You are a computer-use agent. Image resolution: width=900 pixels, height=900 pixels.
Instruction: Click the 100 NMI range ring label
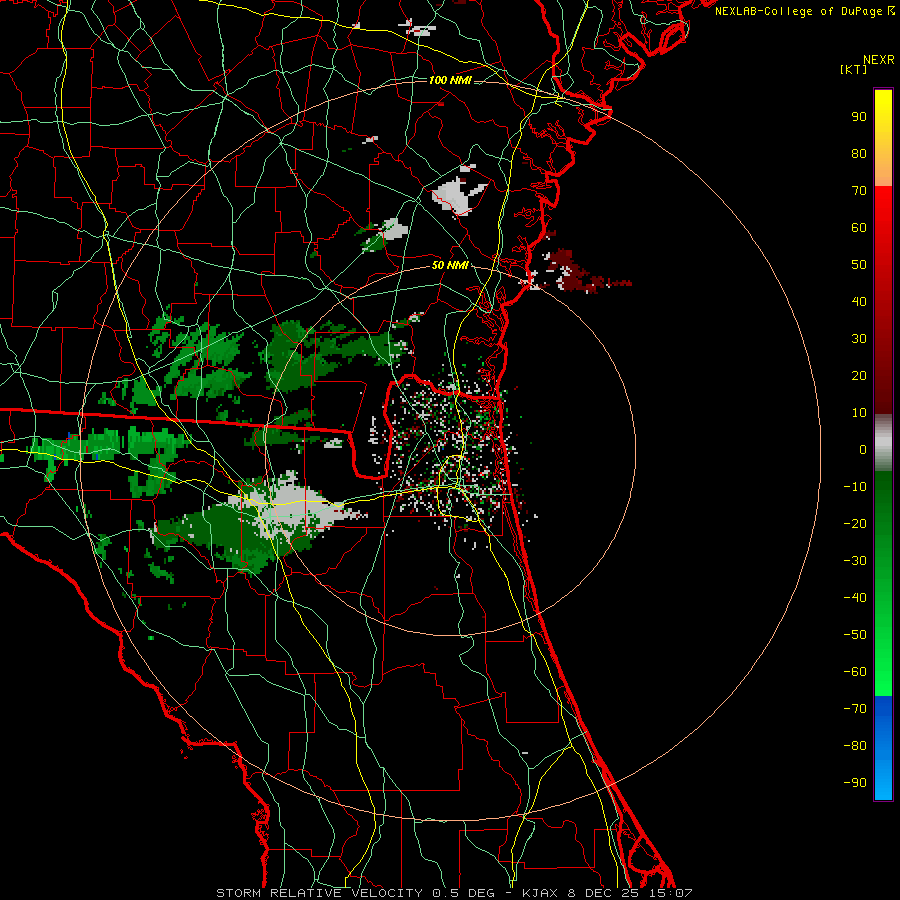point(450,80)
